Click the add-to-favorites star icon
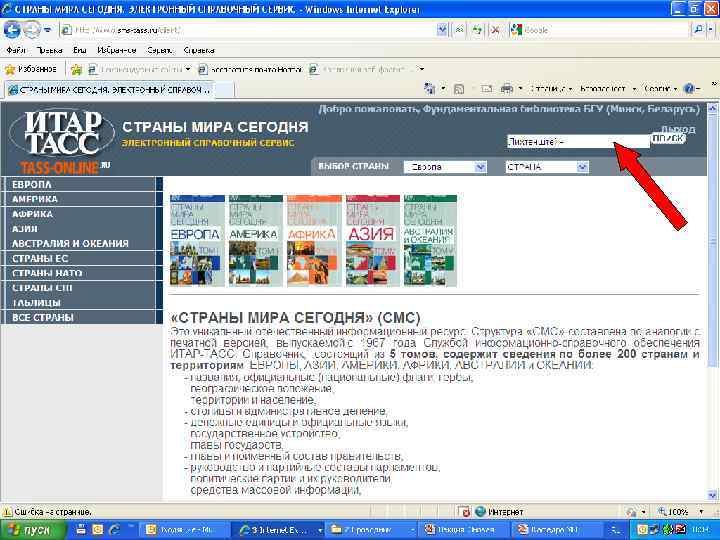The width and height of the screenshot is (720, 540). coord(76,69)
